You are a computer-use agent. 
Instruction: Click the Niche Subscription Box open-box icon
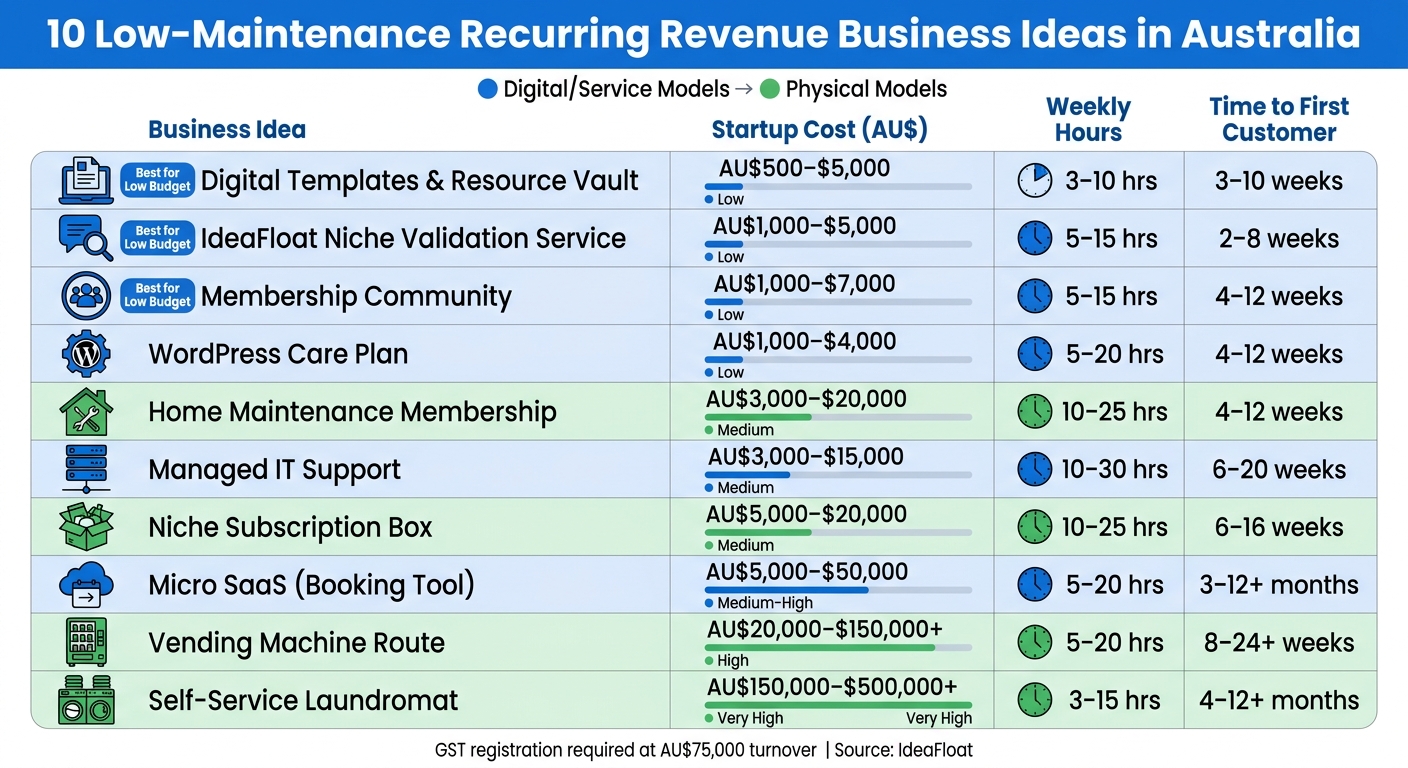tap(86, 527)
